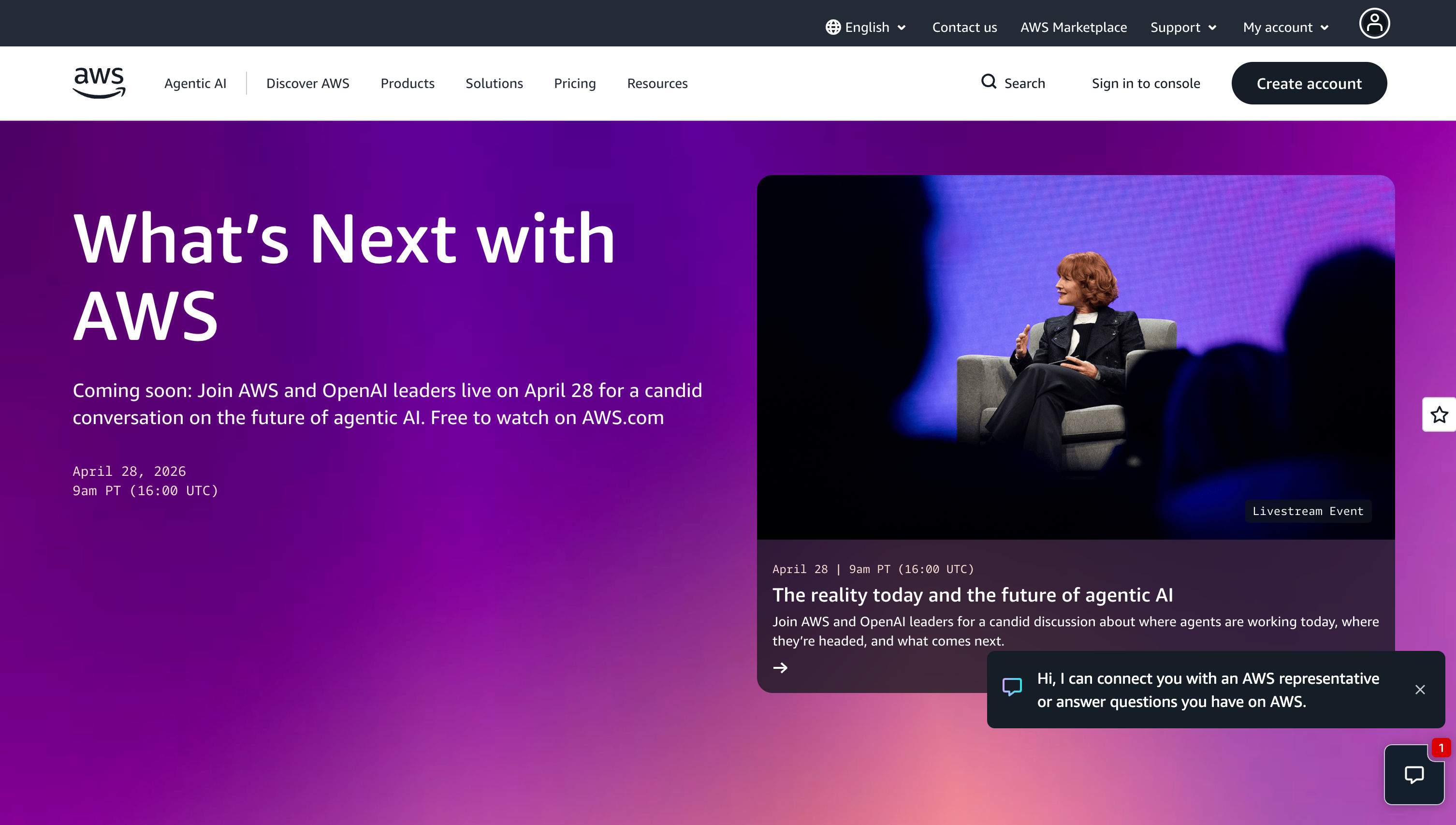Viewport: 1456px width, 825px height.
Task: Click the Coming soon description paragraph
Action: click(x=387, y=404)
